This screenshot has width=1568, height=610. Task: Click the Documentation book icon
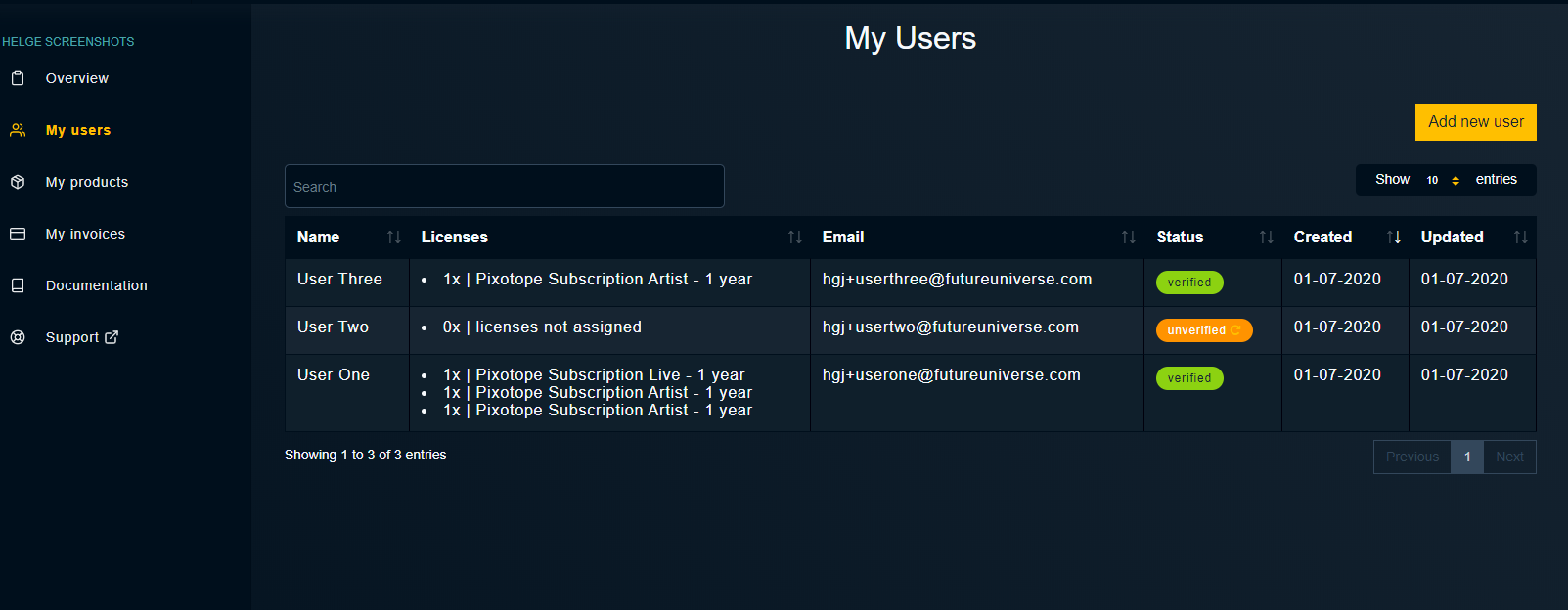tap(18, 285)
